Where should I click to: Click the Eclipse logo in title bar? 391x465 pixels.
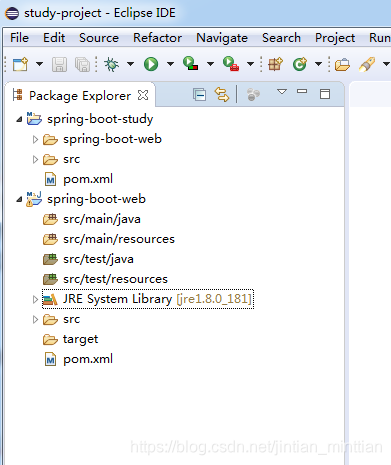(12, 13)
